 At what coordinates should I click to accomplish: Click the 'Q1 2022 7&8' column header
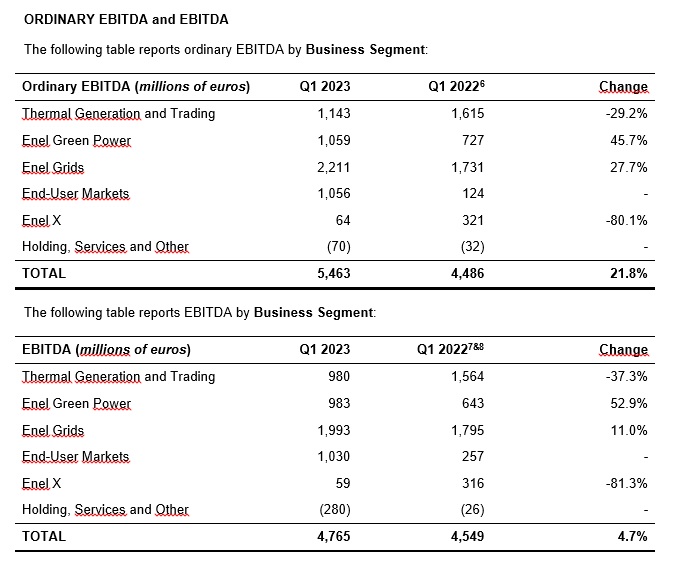[450, 349]
